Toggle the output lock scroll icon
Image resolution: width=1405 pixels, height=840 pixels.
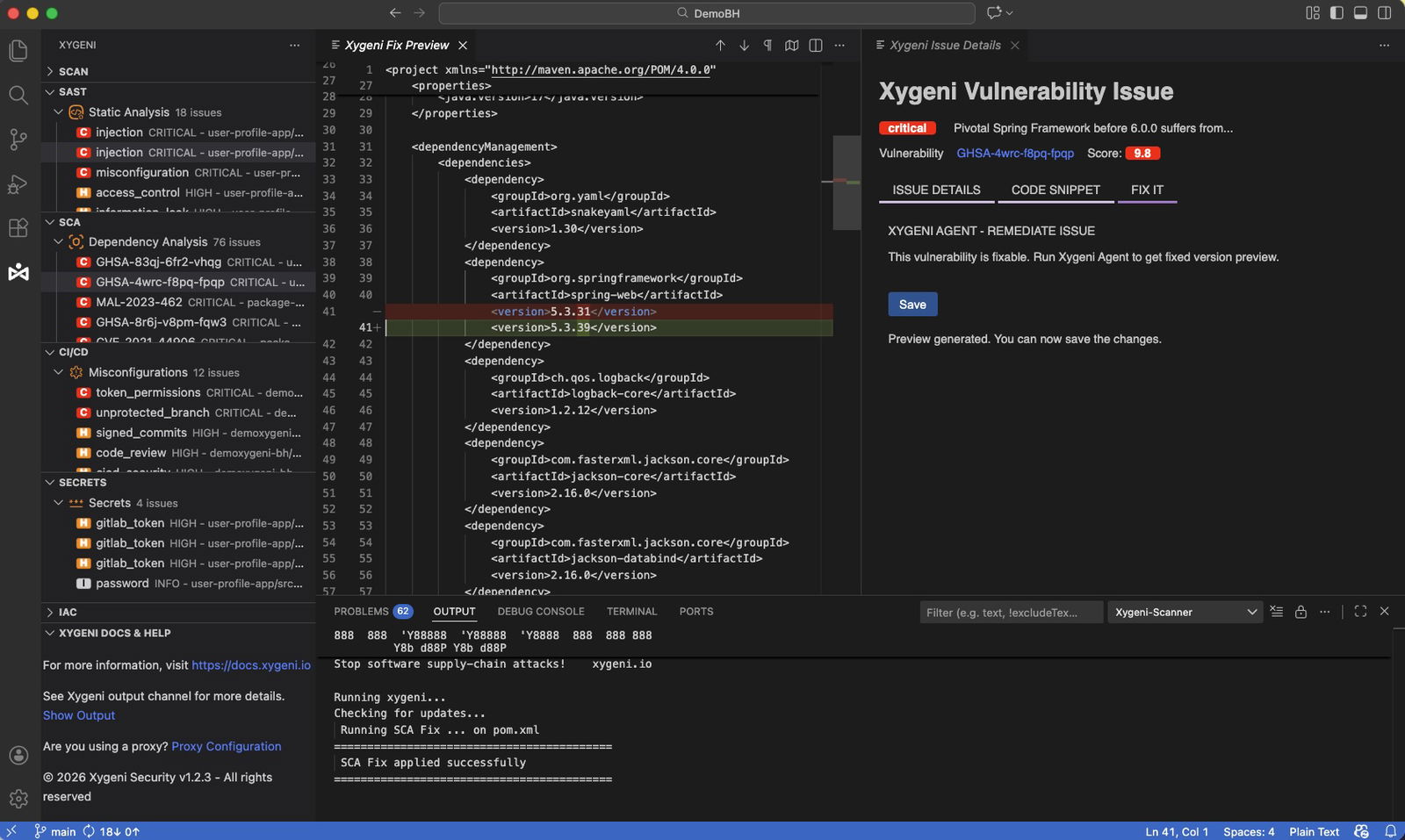(1301, 612)
